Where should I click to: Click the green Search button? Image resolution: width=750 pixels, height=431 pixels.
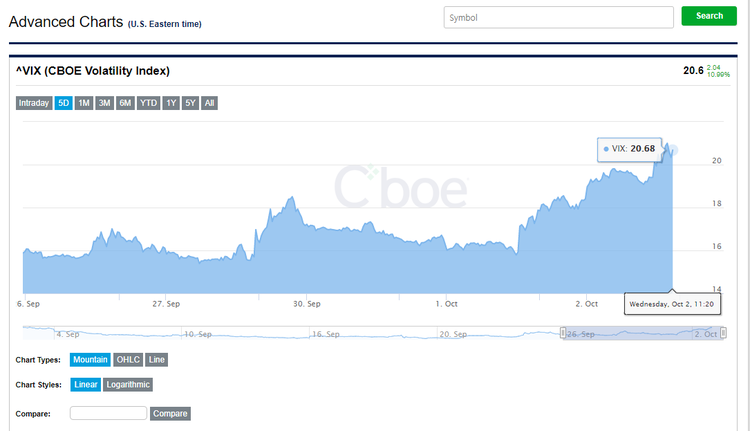point(709,16)
